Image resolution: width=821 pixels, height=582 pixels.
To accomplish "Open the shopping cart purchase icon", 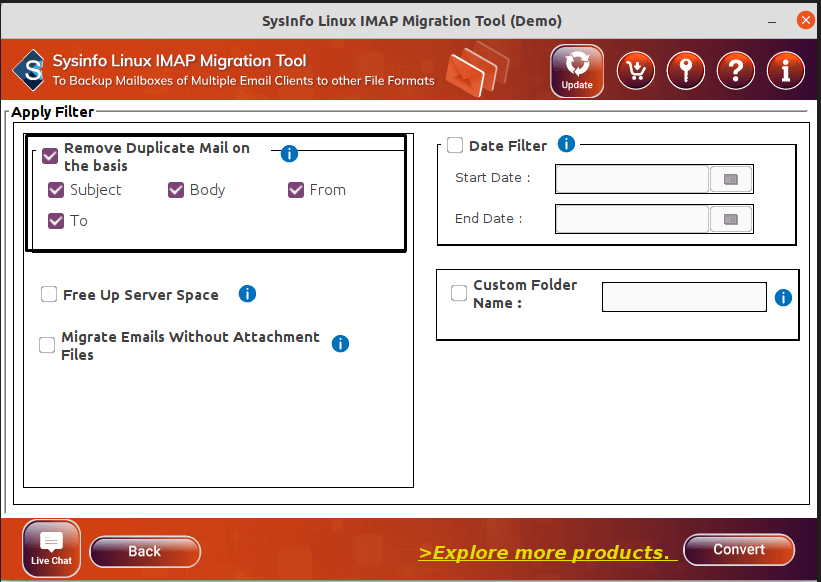I will [x=636, y=71].
